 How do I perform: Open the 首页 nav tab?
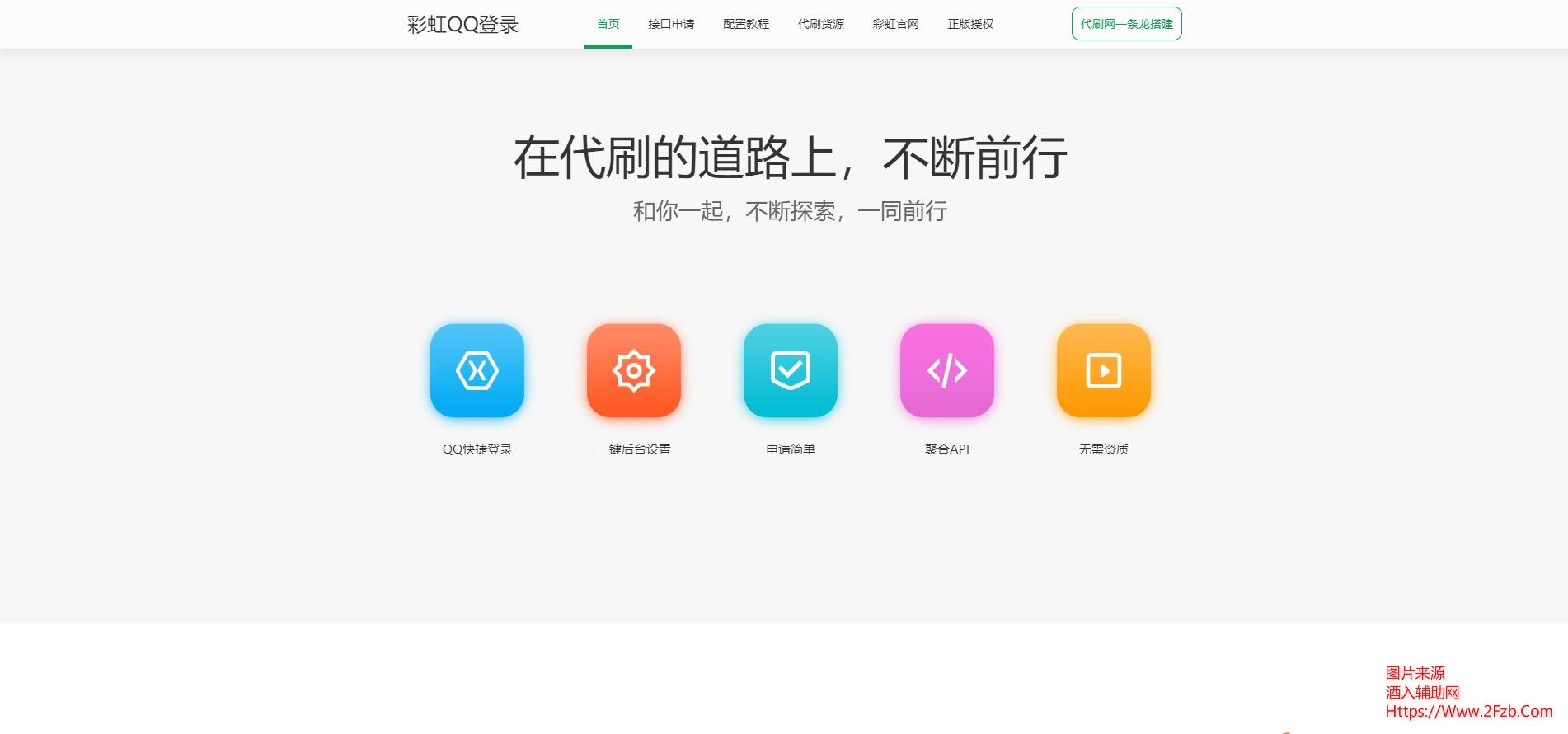[x=608, y=24]
